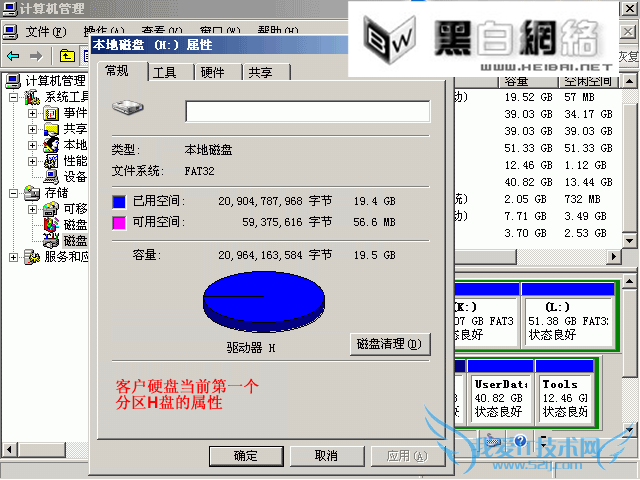Click the 可移 removable storage icon

[x=51, y=209]
